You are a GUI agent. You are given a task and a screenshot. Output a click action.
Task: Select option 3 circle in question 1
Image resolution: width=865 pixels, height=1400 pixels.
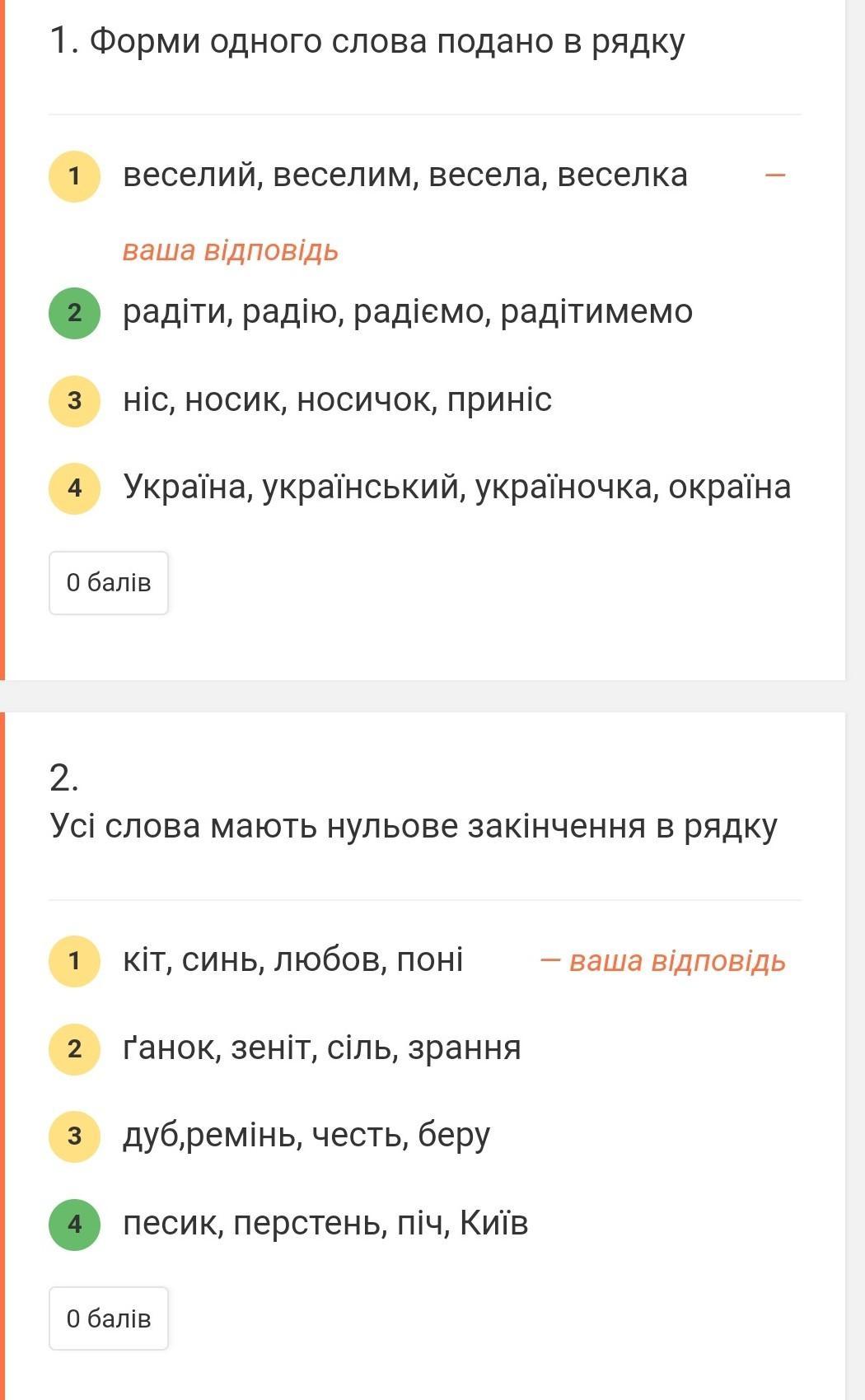coord(74,400)
